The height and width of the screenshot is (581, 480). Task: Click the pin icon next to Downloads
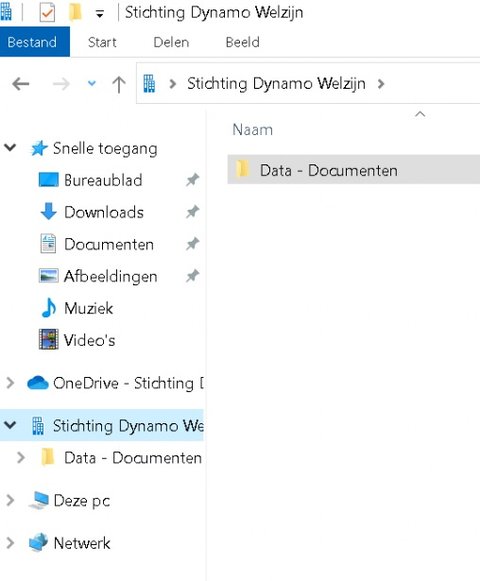[192, 212]
